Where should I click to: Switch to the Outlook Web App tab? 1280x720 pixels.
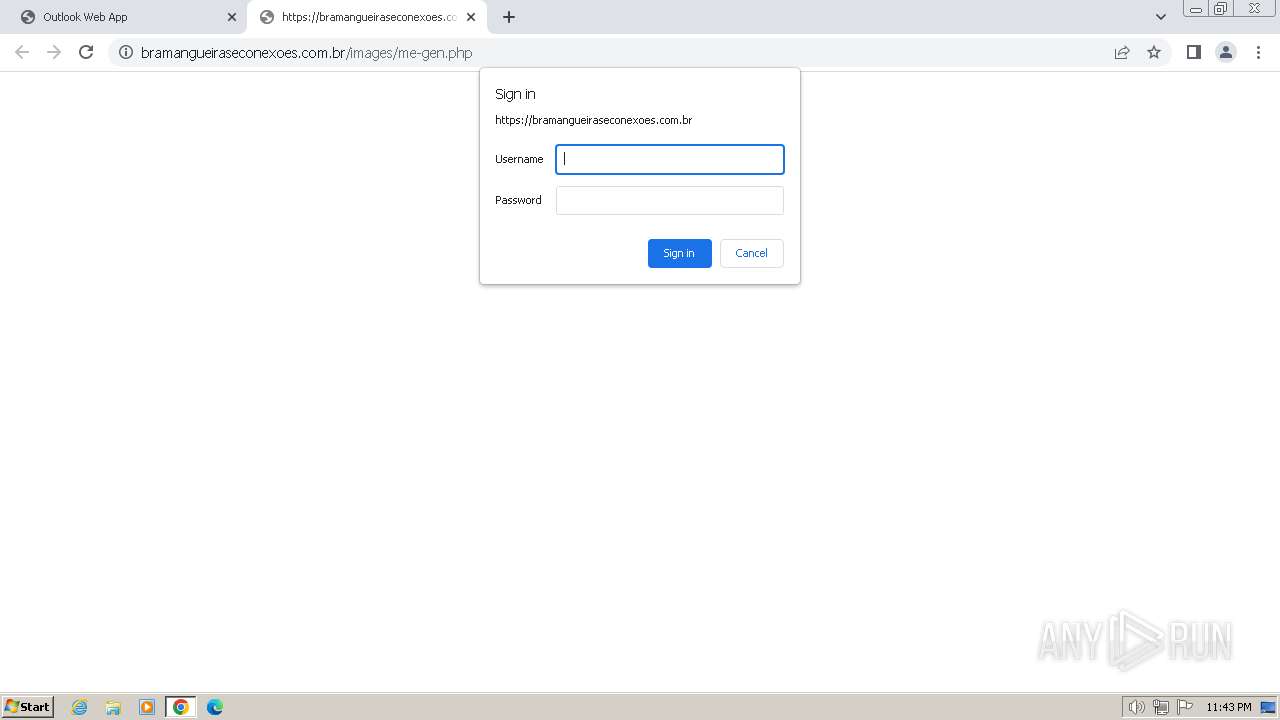tap(124, 17)
